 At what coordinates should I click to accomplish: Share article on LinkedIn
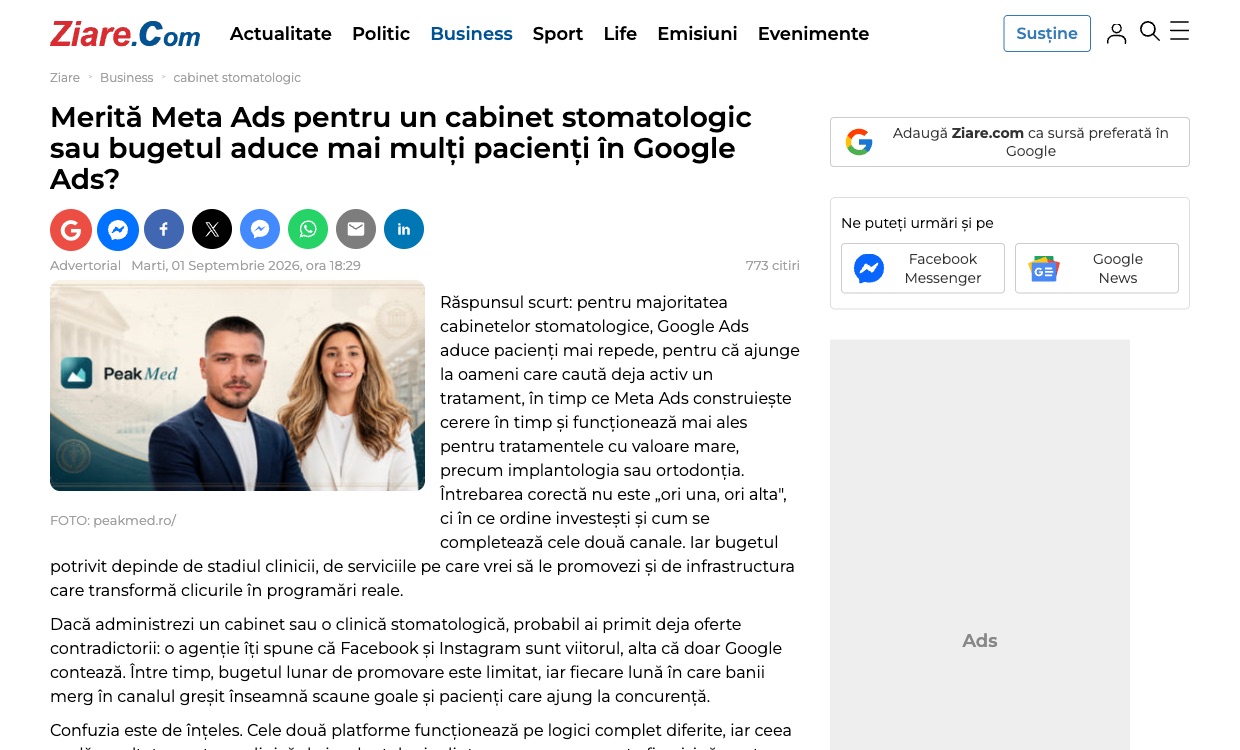[404, 229]
